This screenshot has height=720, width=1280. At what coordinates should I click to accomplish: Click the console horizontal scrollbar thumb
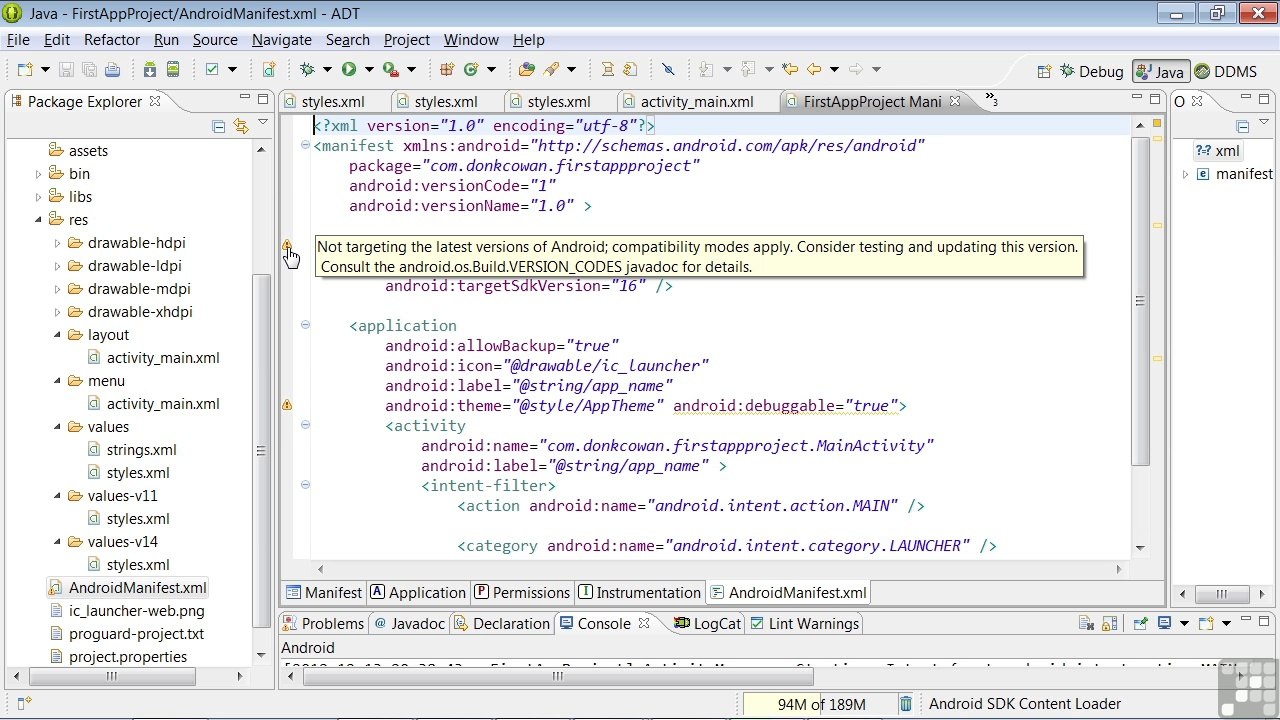(560, 676)
